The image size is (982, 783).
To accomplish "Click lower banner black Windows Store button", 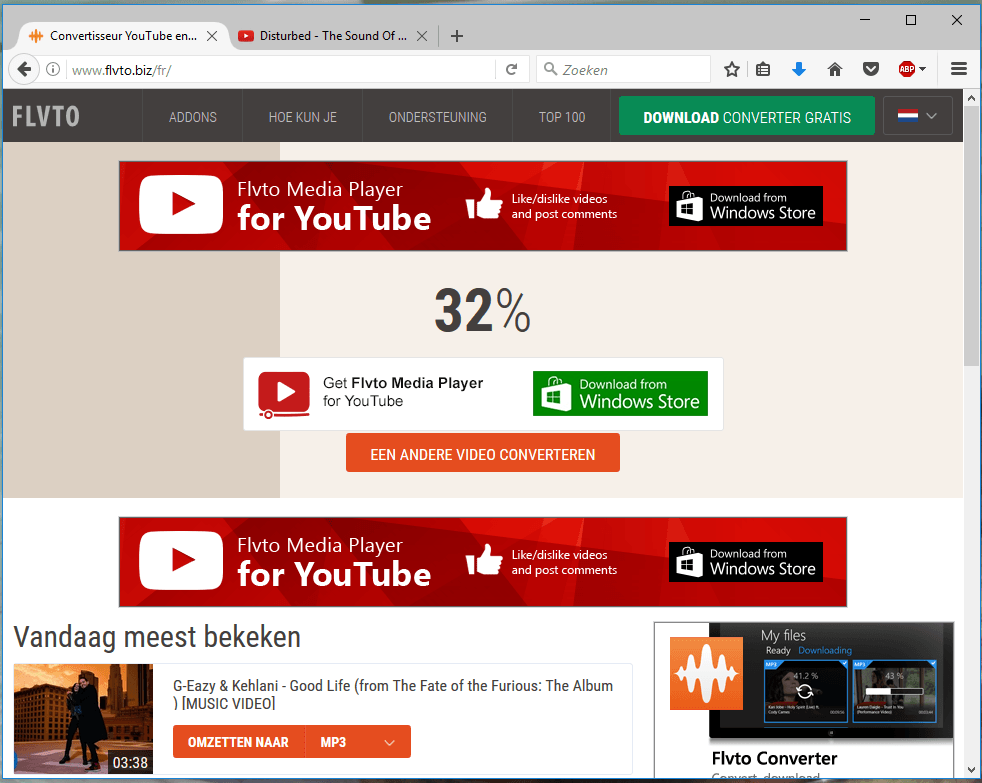I will [745, 562].
